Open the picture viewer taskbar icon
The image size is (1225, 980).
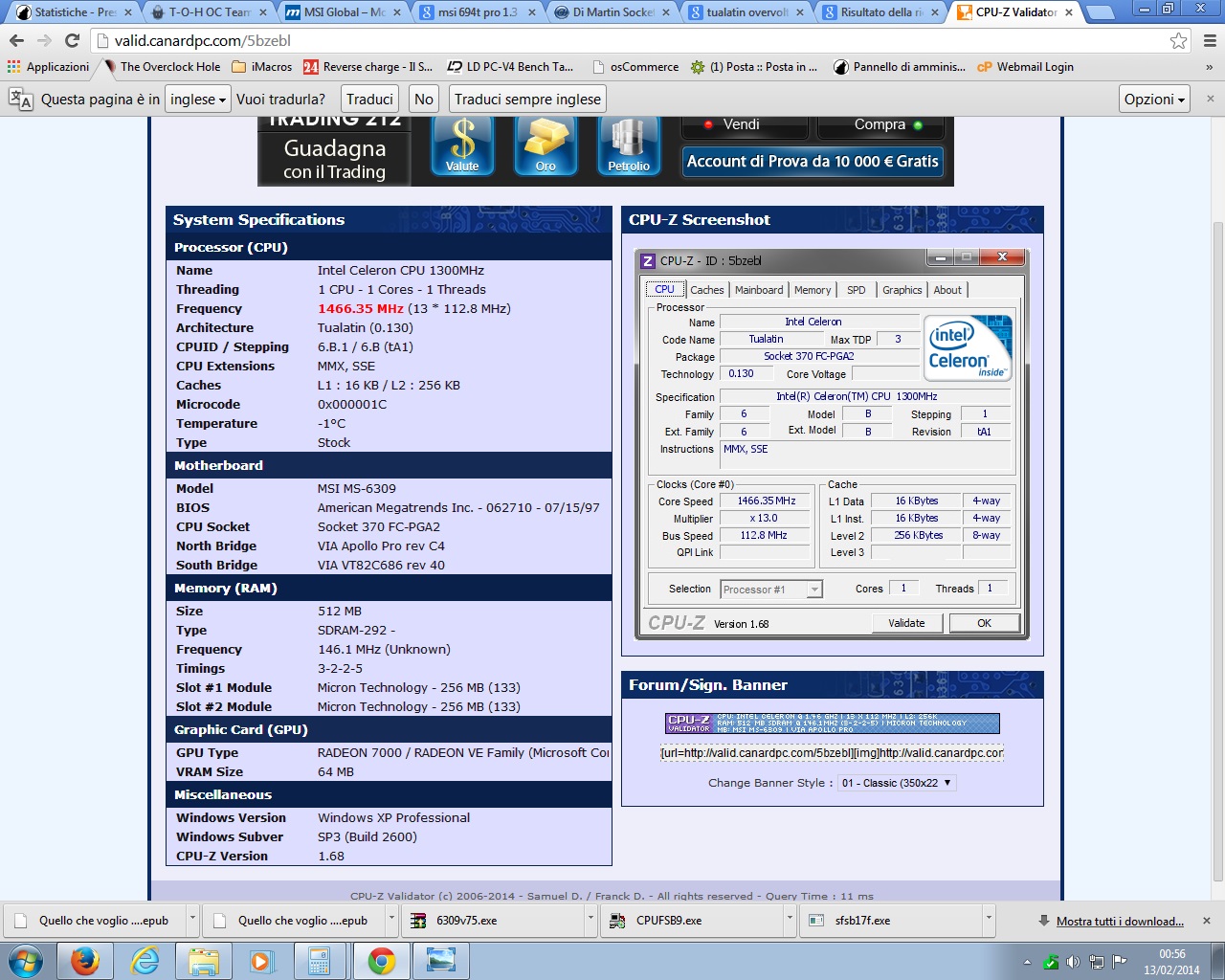[440, 960]
